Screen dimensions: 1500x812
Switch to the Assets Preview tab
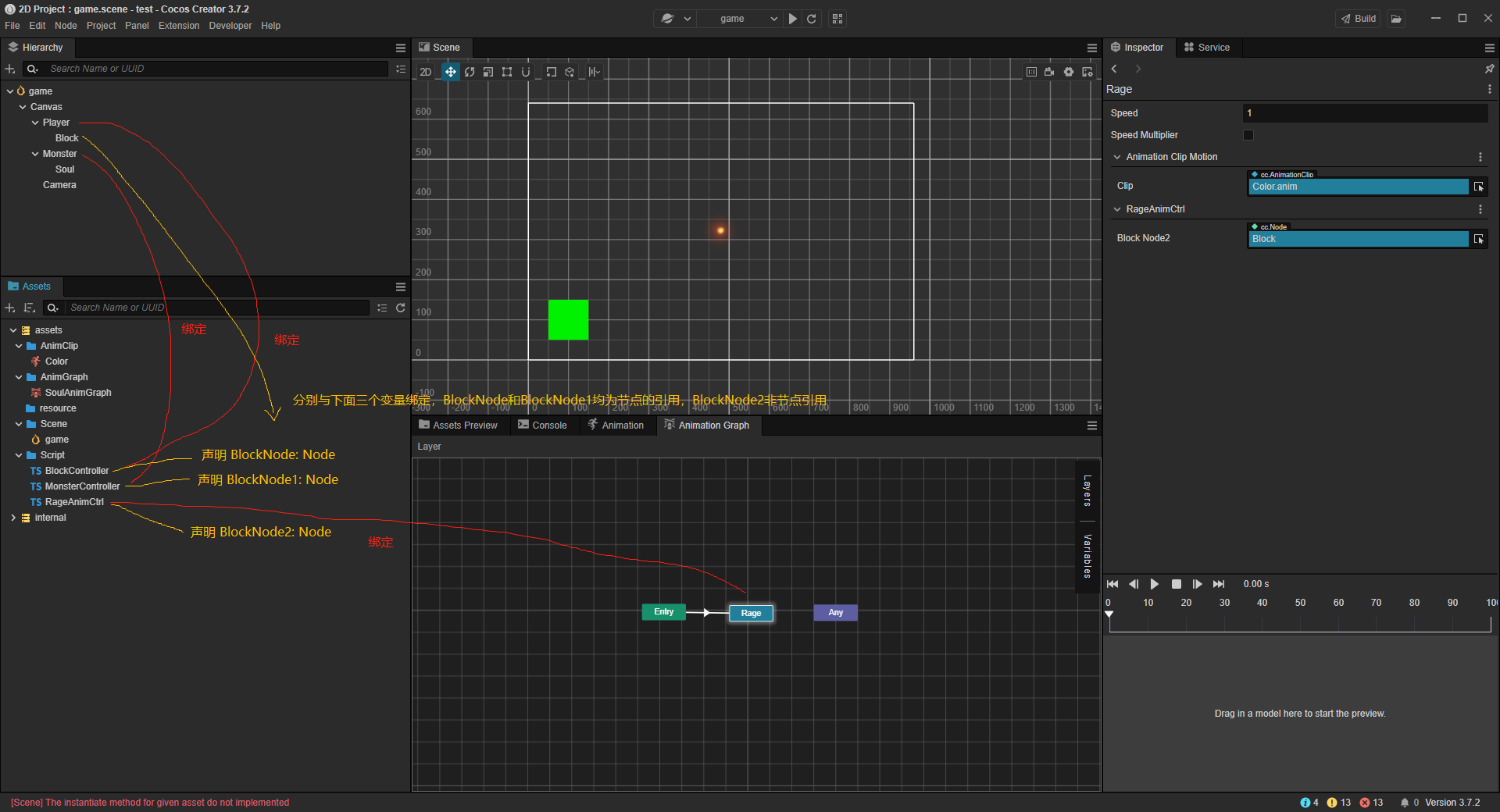[459, 426]
